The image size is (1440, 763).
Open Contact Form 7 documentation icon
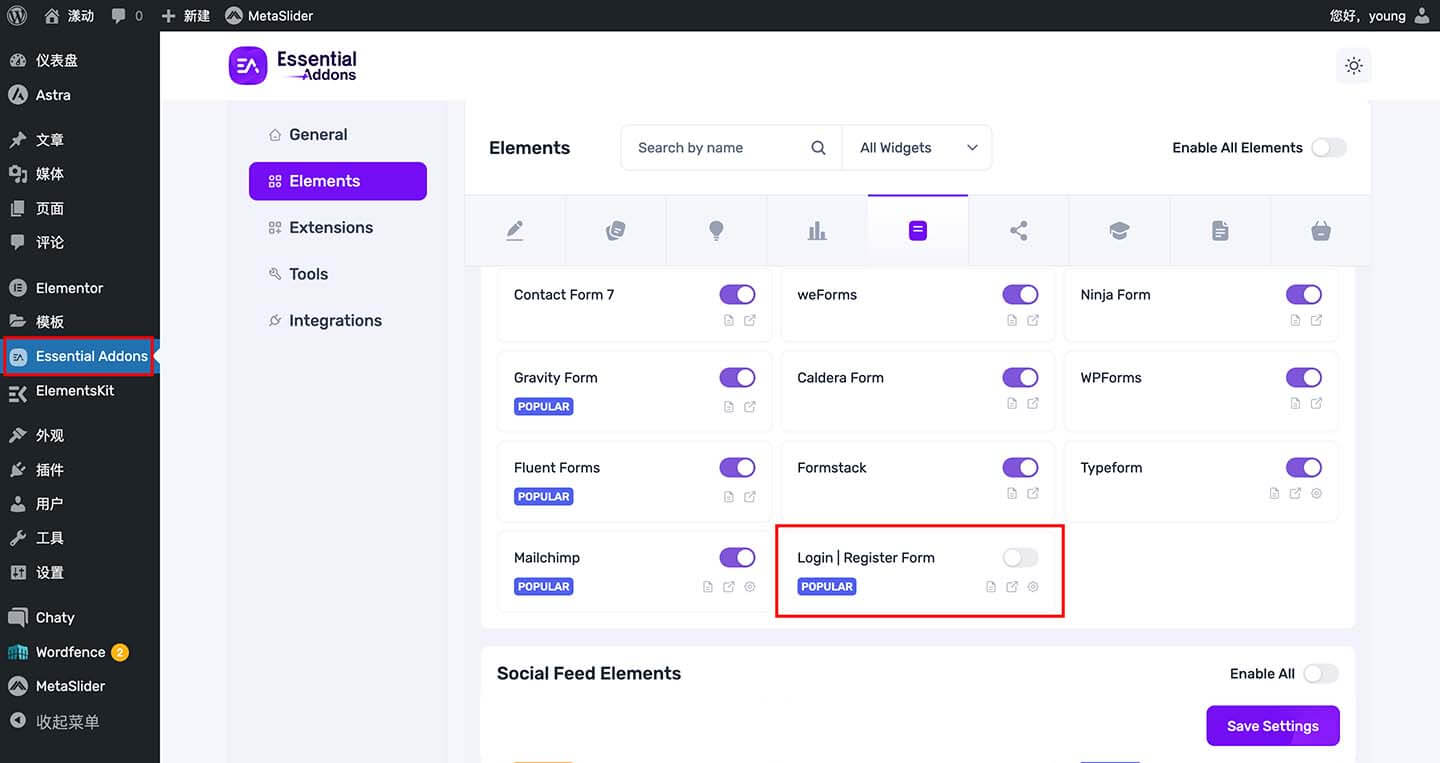tap(729, 320)
